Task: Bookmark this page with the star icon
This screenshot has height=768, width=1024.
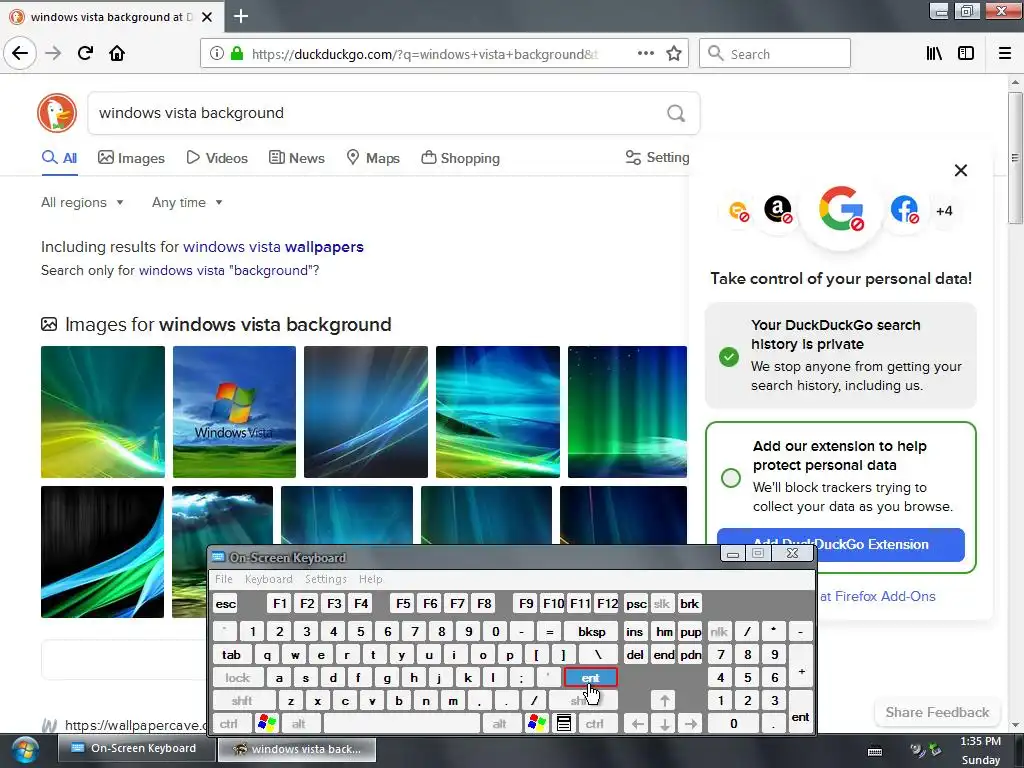Action: coord(674,54)
